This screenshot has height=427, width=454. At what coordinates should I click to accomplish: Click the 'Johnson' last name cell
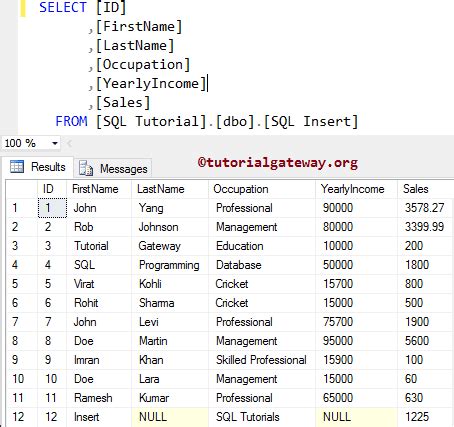[x=170, y=227]
